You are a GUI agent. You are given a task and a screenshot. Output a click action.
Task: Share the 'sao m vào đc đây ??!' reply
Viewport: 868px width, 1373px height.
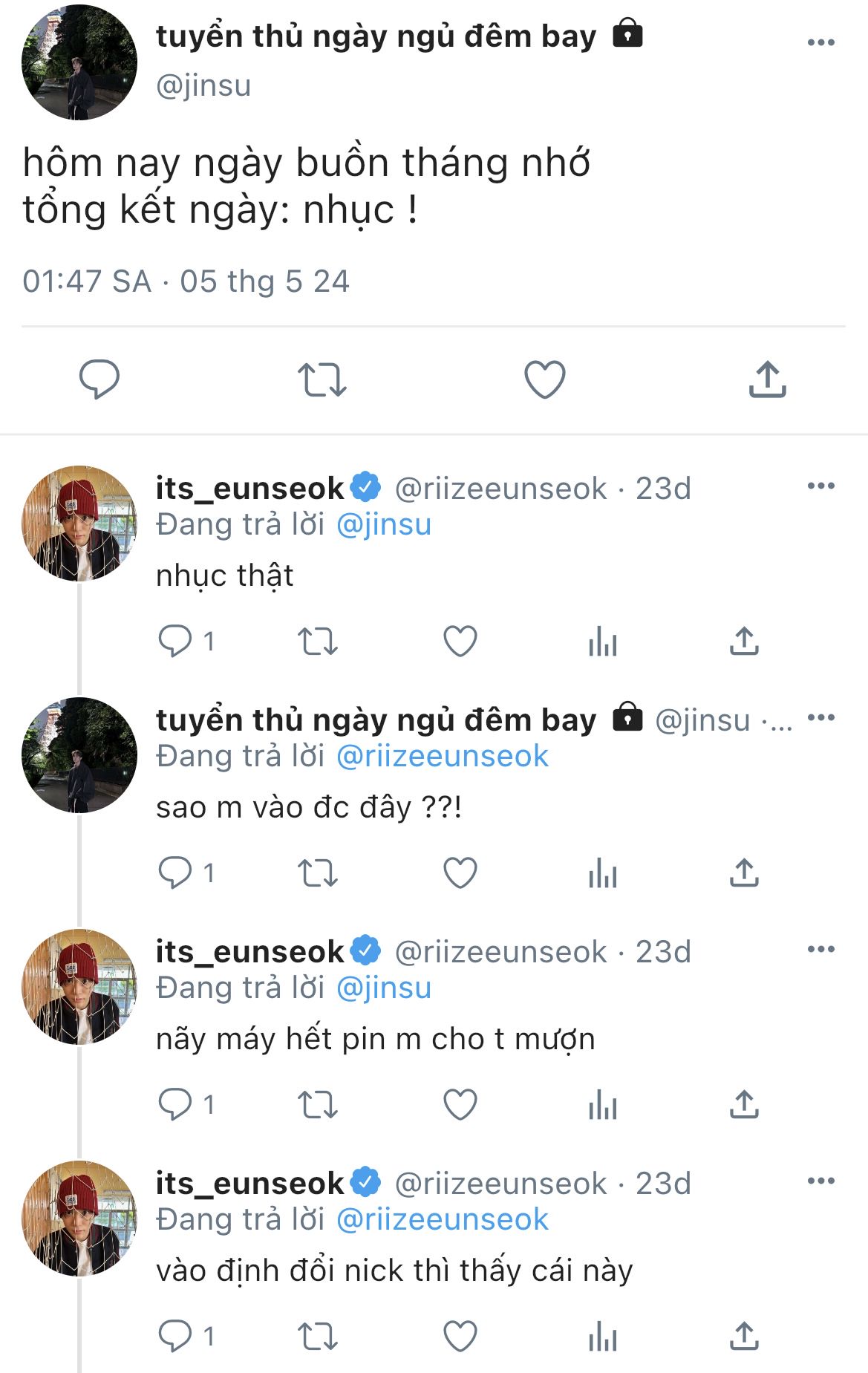point(744,873)
